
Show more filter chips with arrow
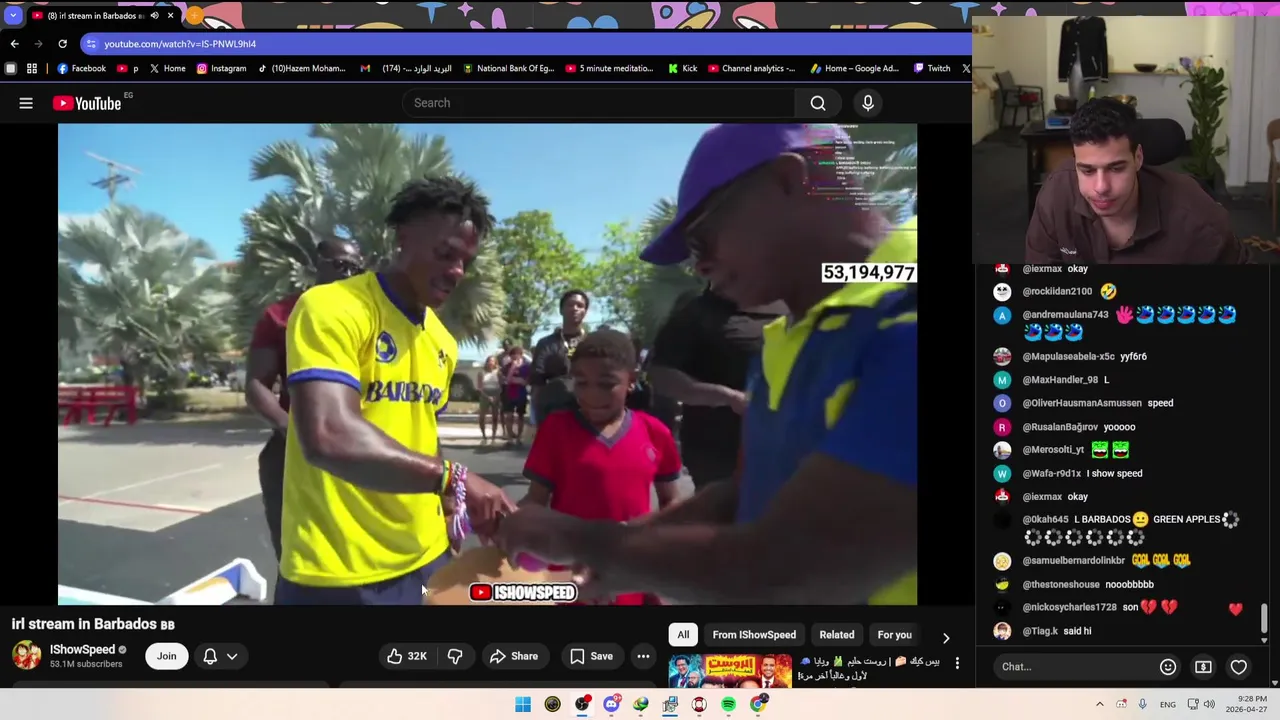coord(946,638)
